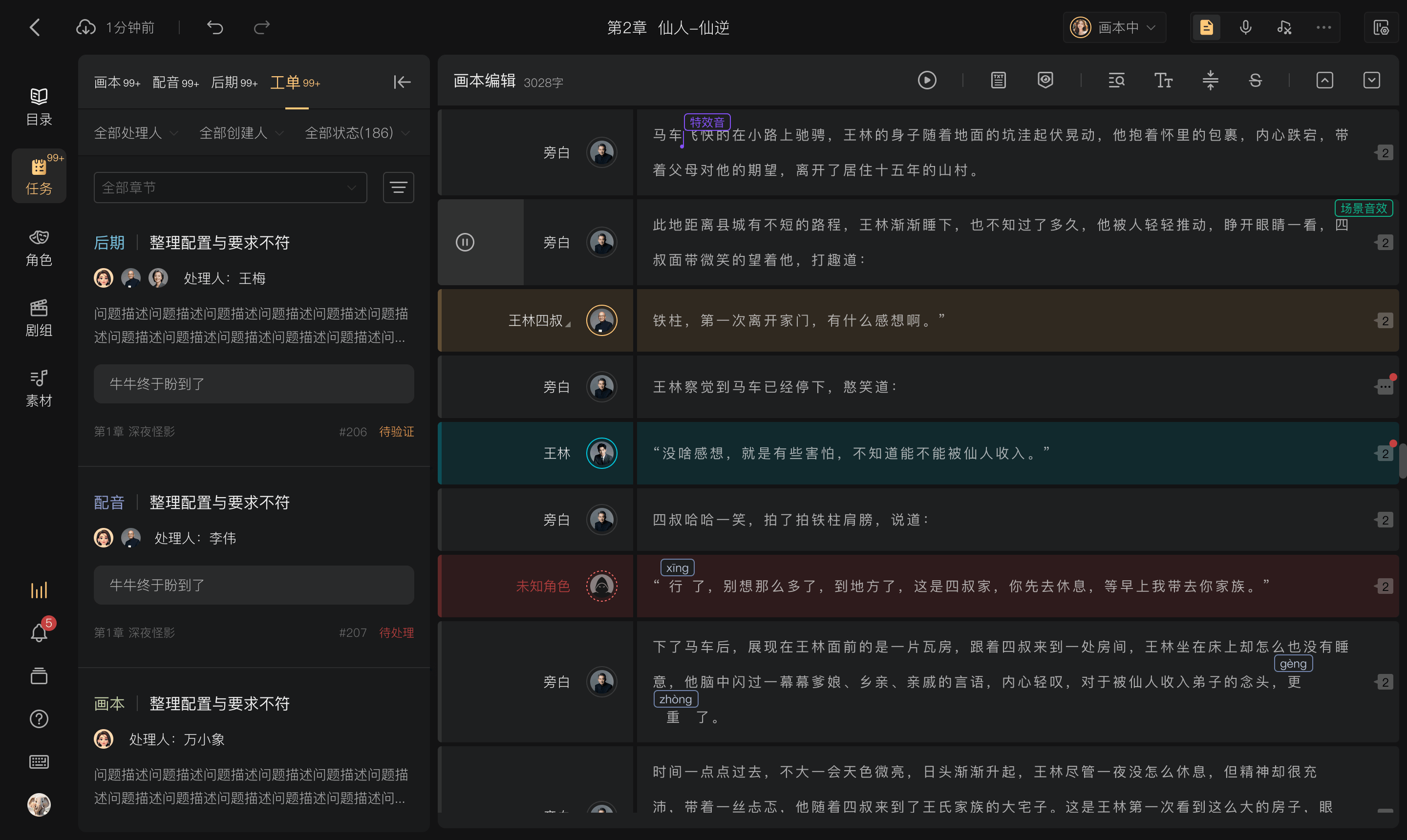Click the undo arrow button
This screenshot has height=840, width=1407.
pyautogui.click(x=215, y=27)
